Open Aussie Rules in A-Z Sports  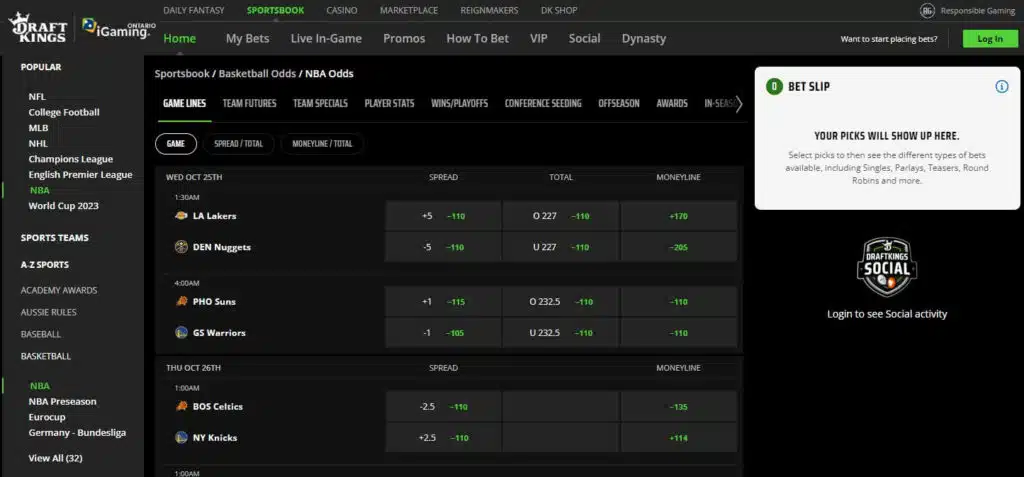pos(48,312)
